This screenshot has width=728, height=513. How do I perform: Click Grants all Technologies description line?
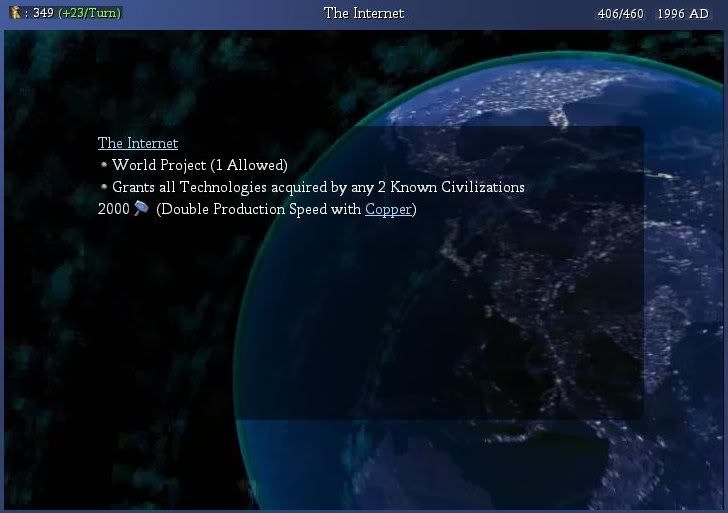[318, 187]
